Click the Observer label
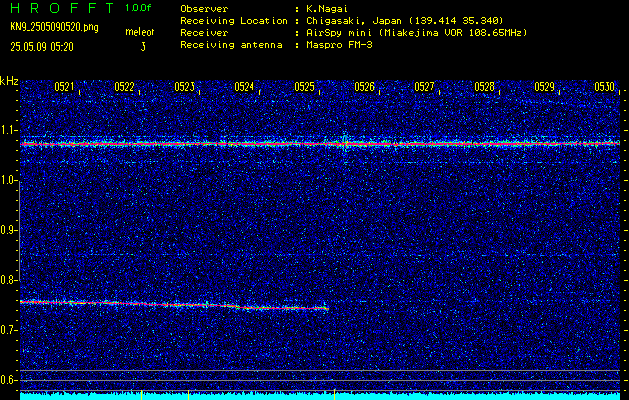The image size is (629, 400). click(204, 9)
